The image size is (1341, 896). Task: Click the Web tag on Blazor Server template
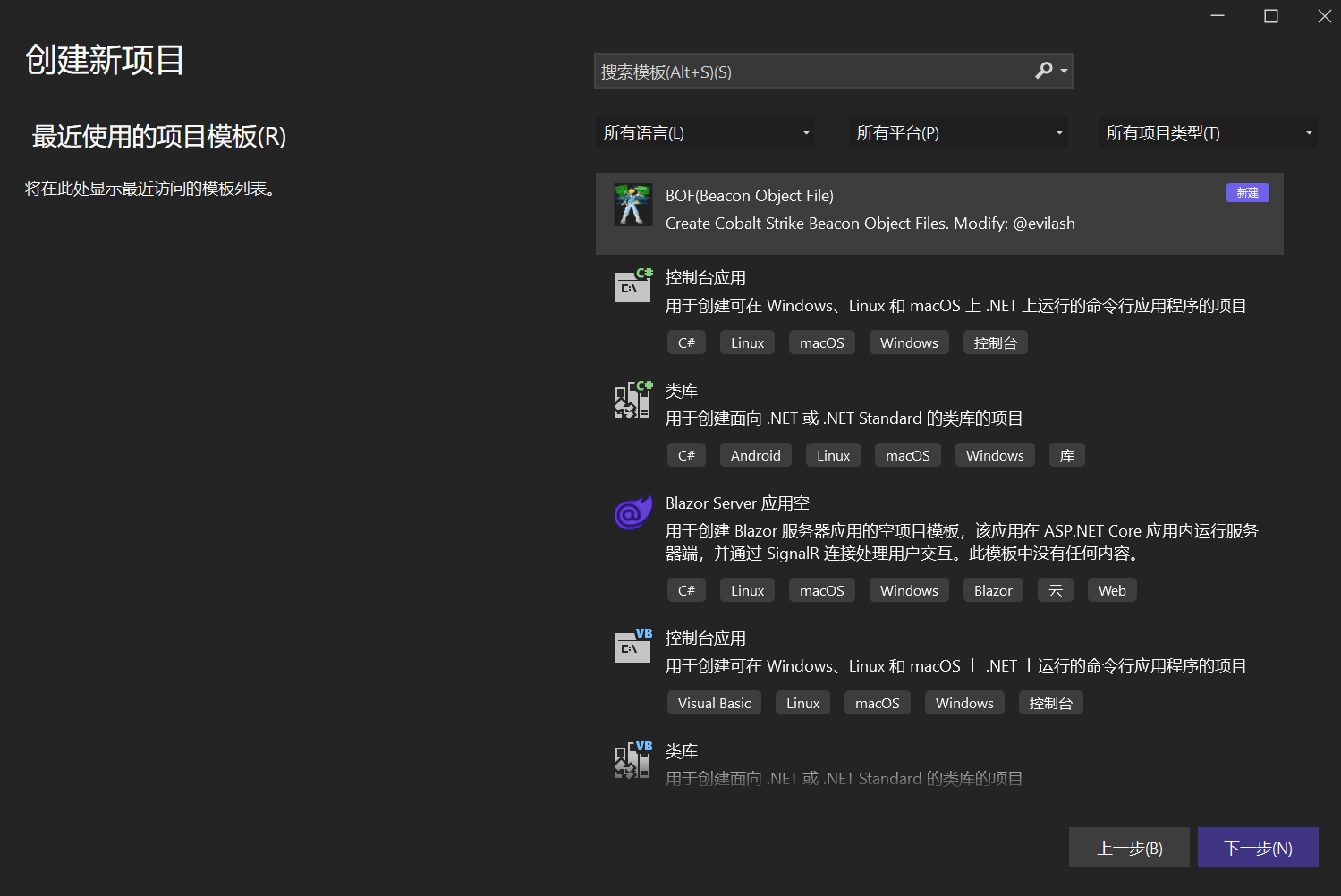1112,590
